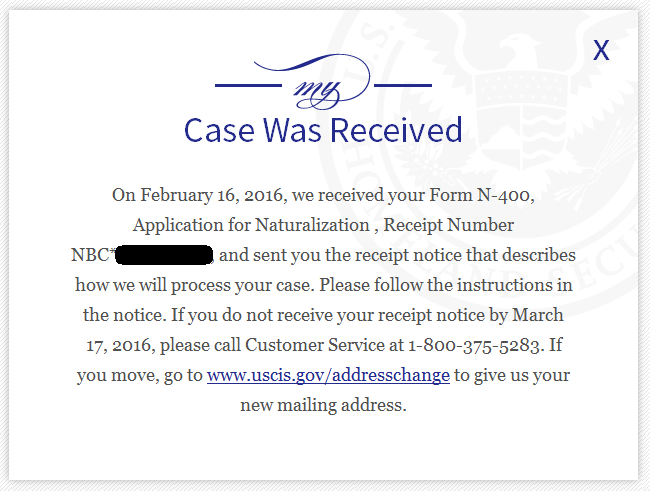Click the "new mailing address." line
The width and height of the screenshot is (650, 491).
(x=323, y=405)
